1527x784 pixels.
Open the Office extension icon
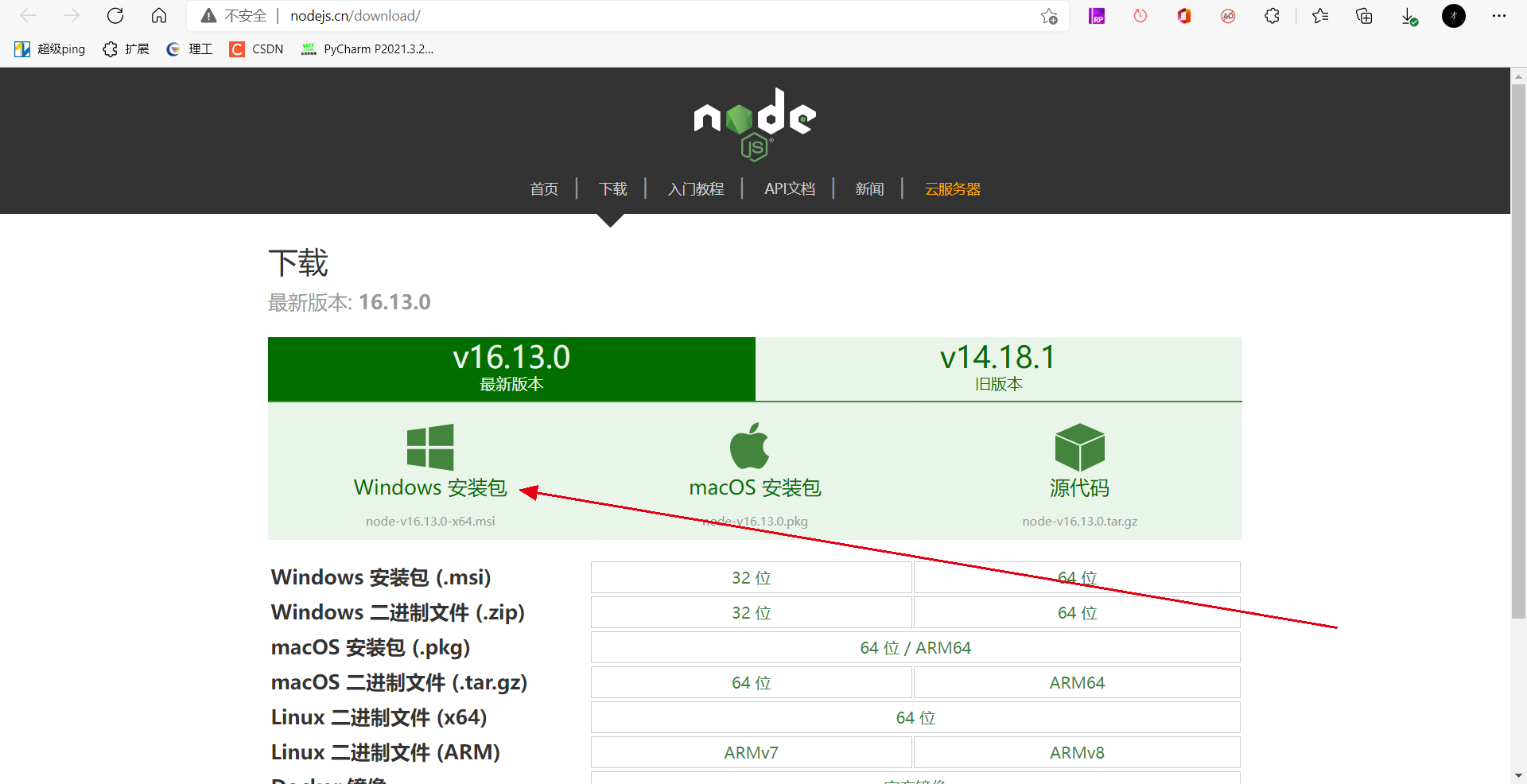[x=1184, y=16]
